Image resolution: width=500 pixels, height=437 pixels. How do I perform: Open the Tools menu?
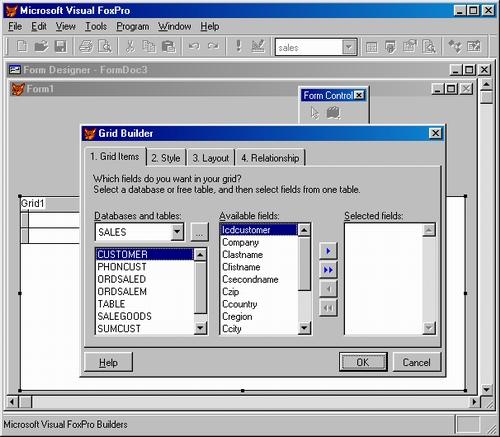click(96, 26)
